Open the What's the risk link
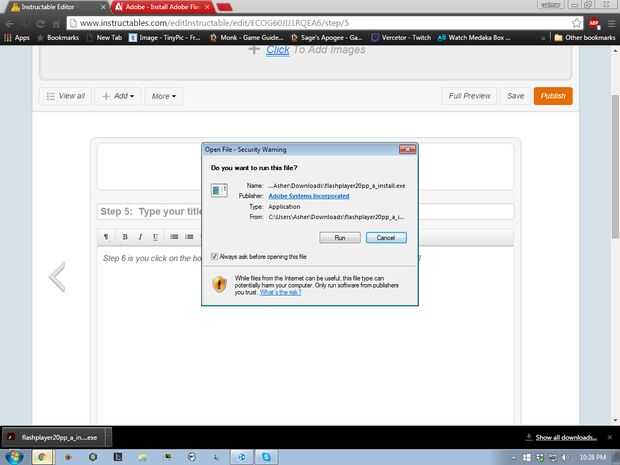The image size is (620, 465). click(280, 293)
